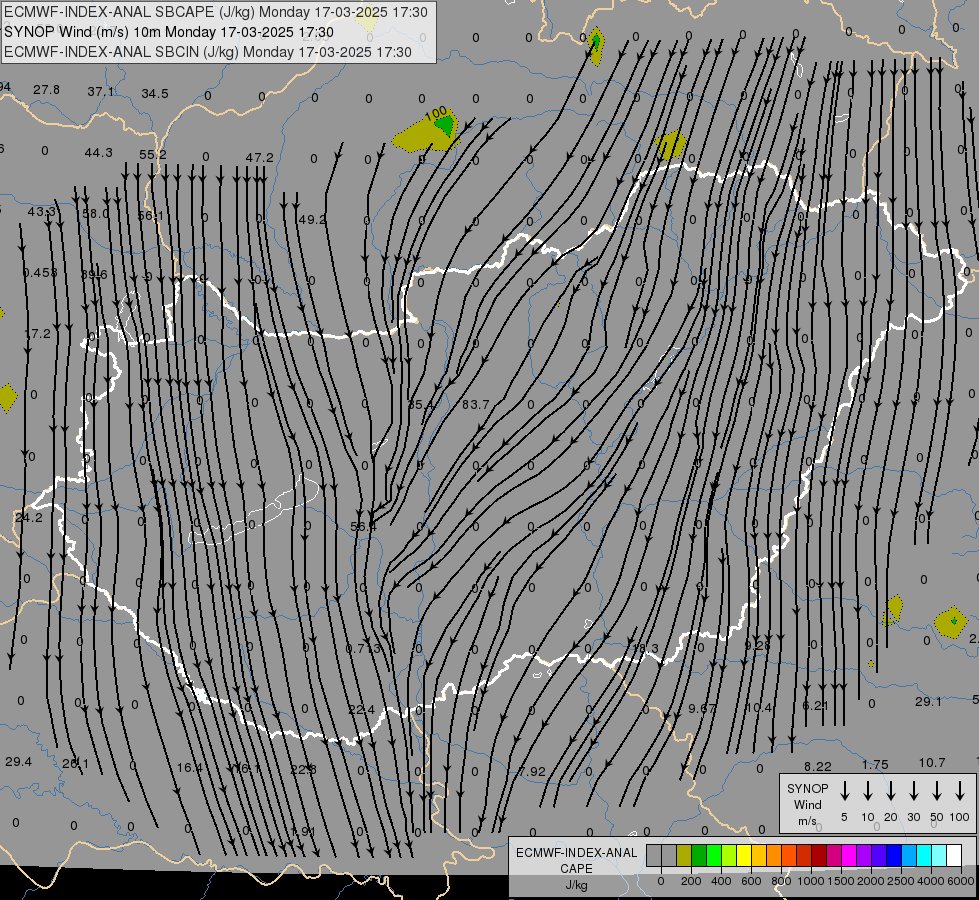Click the wind arrow above 100 in legend
Viewport: 979px width, 900px height.
tap(960, 791)
